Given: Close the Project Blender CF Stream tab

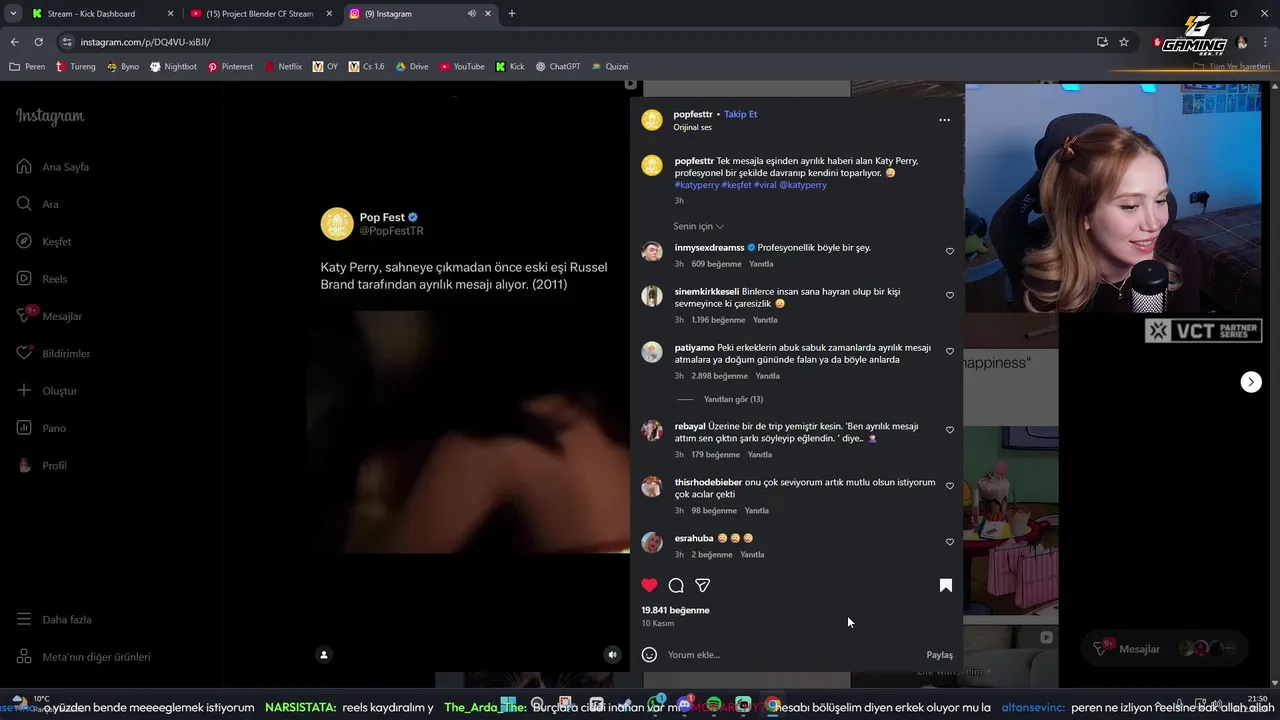Looking at the screenshot, I should coord(329,14).
